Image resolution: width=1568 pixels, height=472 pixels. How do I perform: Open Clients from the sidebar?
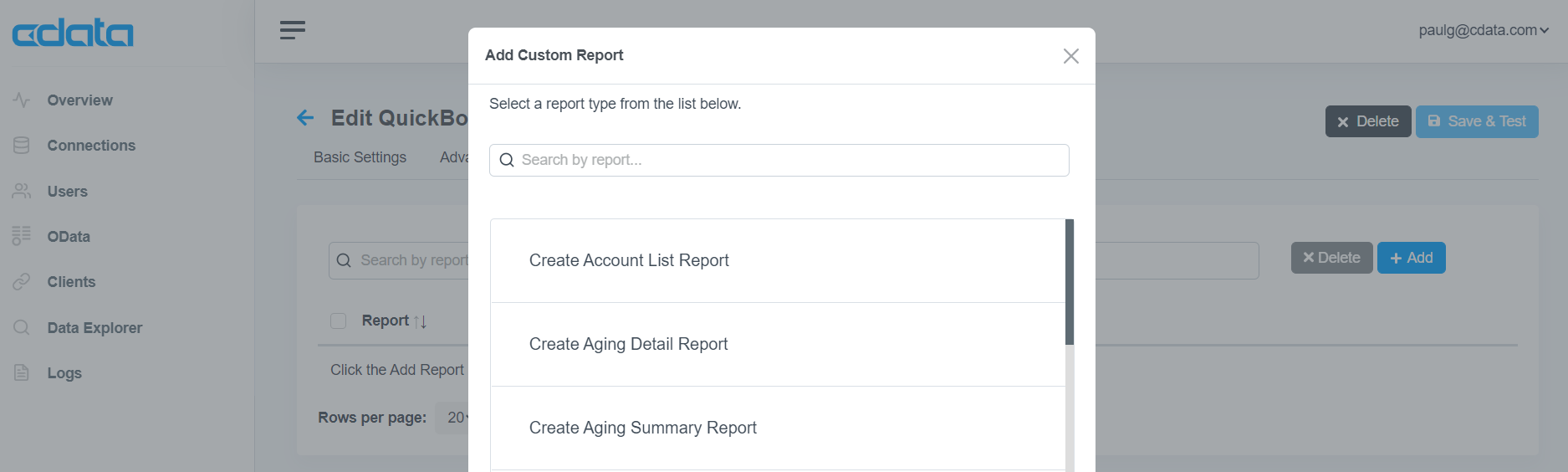pyautogui.click(x=71, y=282)
